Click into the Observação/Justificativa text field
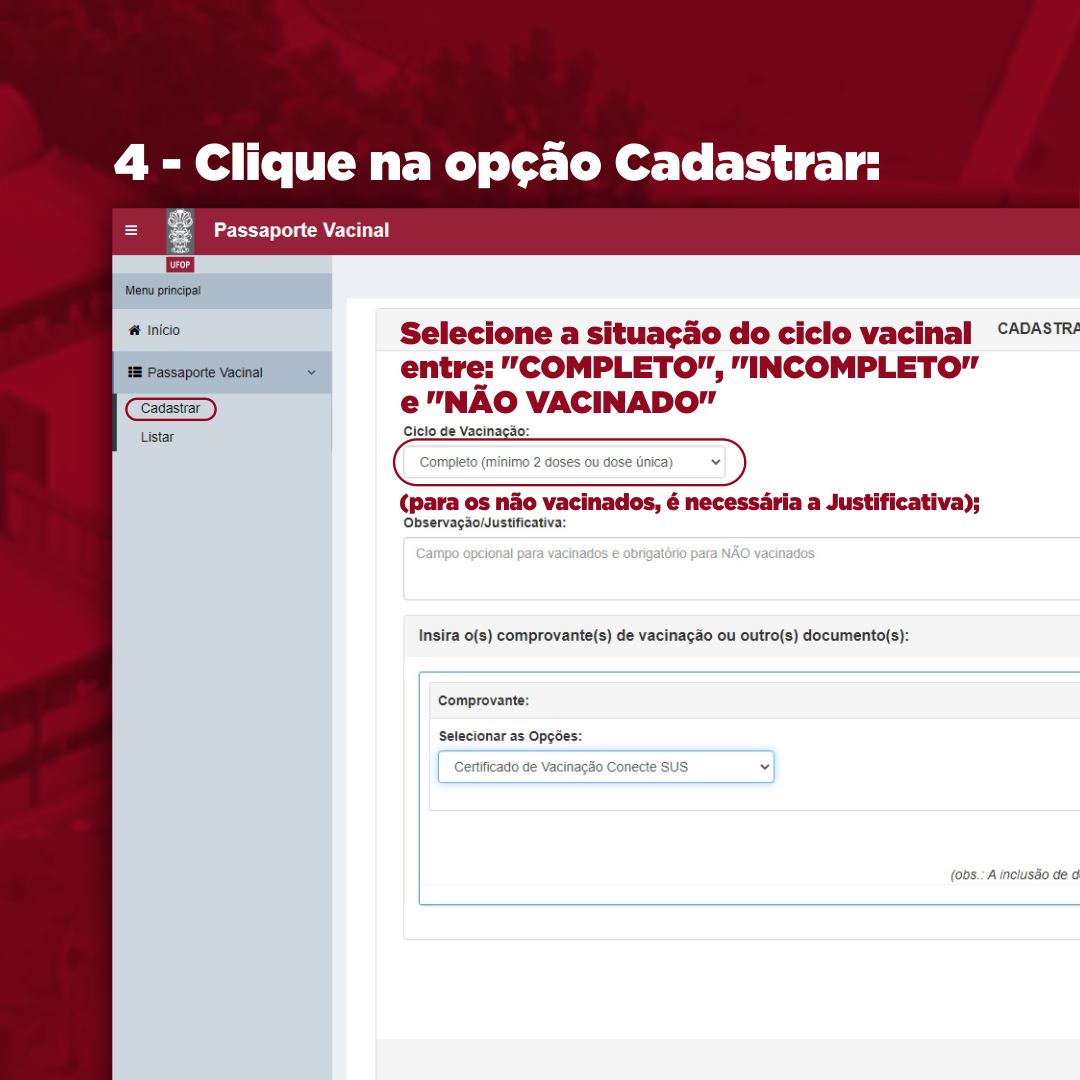 741,569
